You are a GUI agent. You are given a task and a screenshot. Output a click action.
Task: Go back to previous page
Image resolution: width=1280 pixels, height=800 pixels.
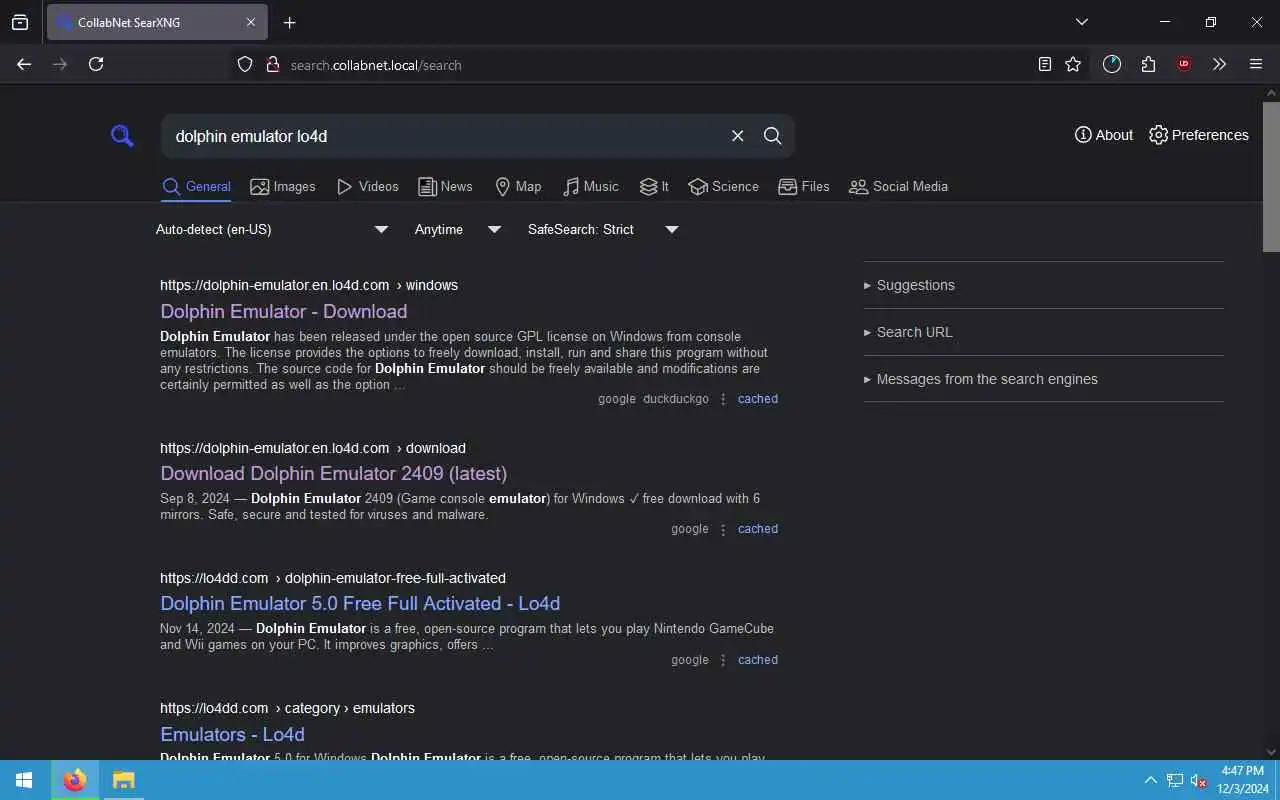point(24,64)
